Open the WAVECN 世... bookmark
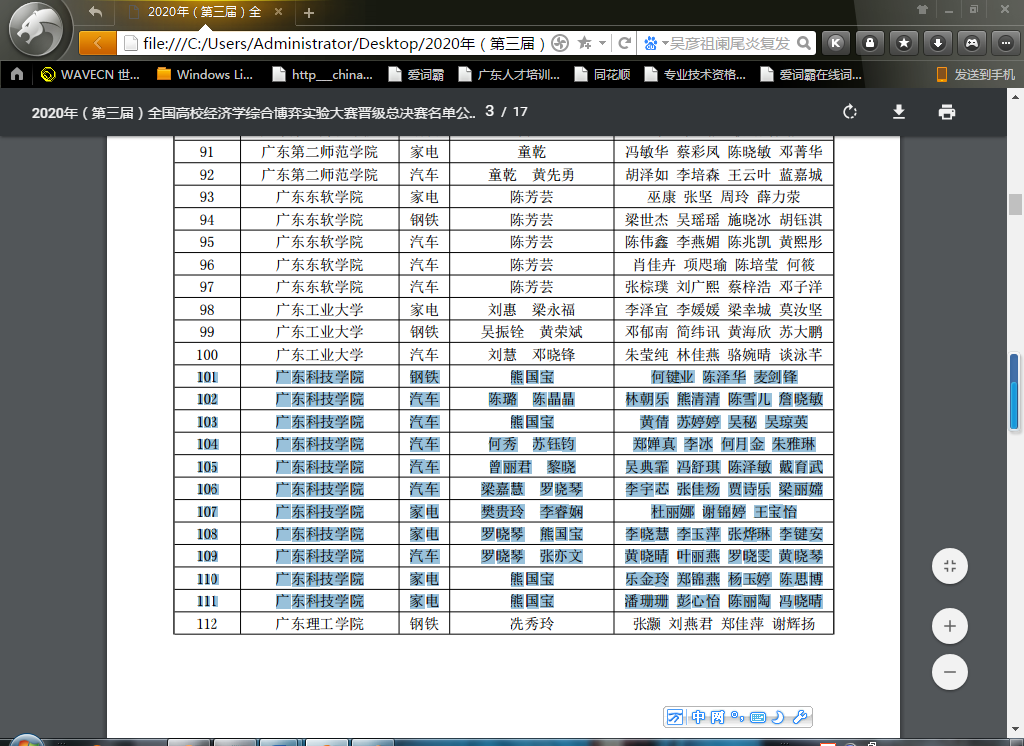Screen dimensions: 1024x746 (90, 74)
